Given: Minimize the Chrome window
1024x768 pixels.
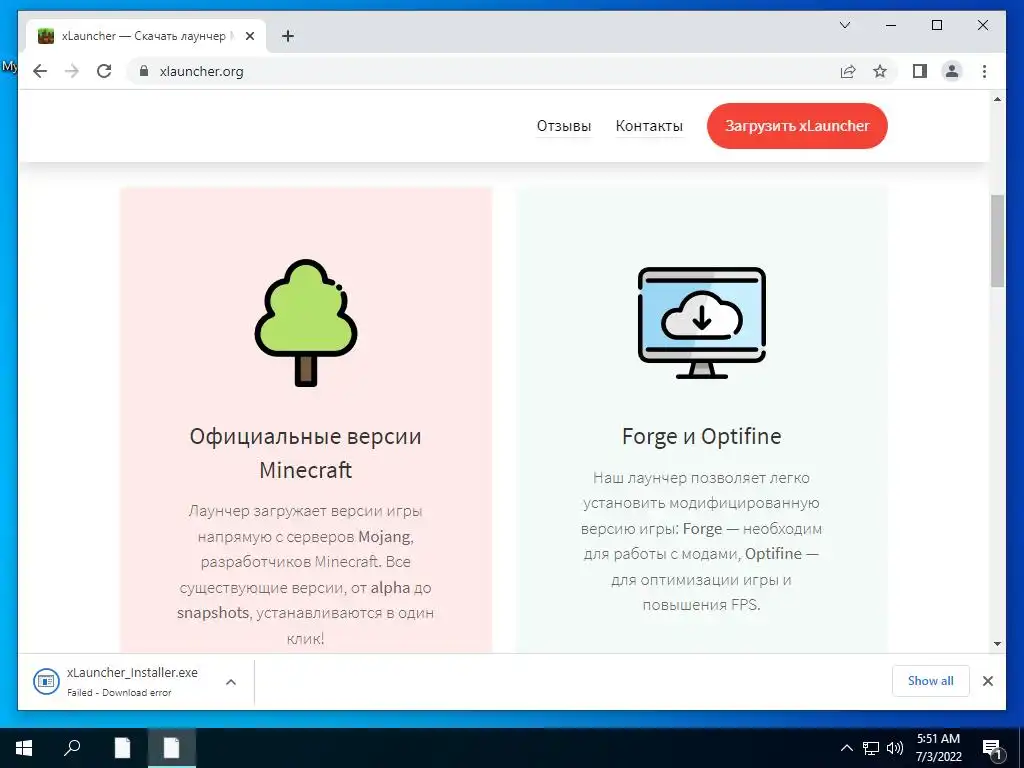Looking at the screenshot, I should click(891, 25).
